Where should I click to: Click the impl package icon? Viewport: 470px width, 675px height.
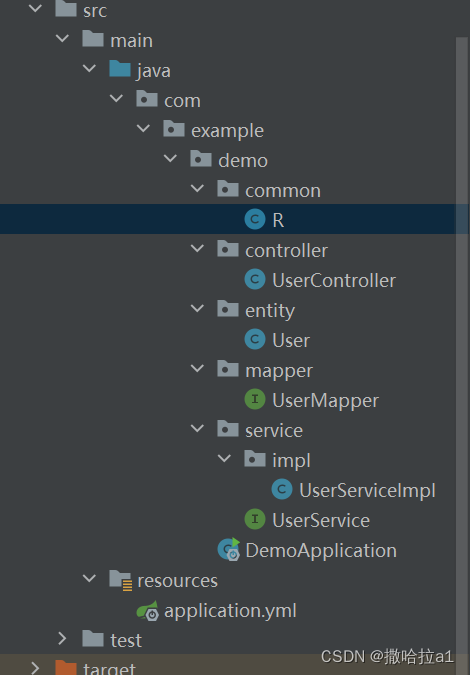click(x=255, y=459)
